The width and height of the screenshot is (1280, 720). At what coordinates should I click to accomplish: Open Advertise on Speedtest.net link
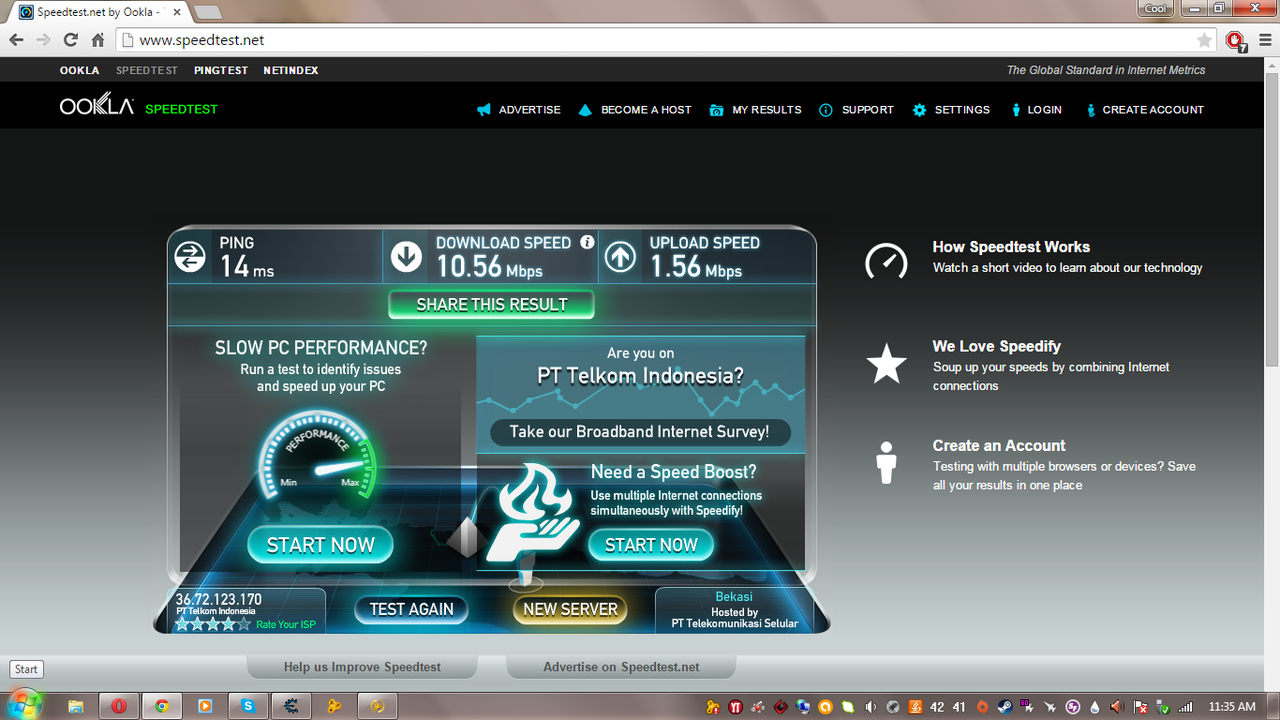coord(621,667)
